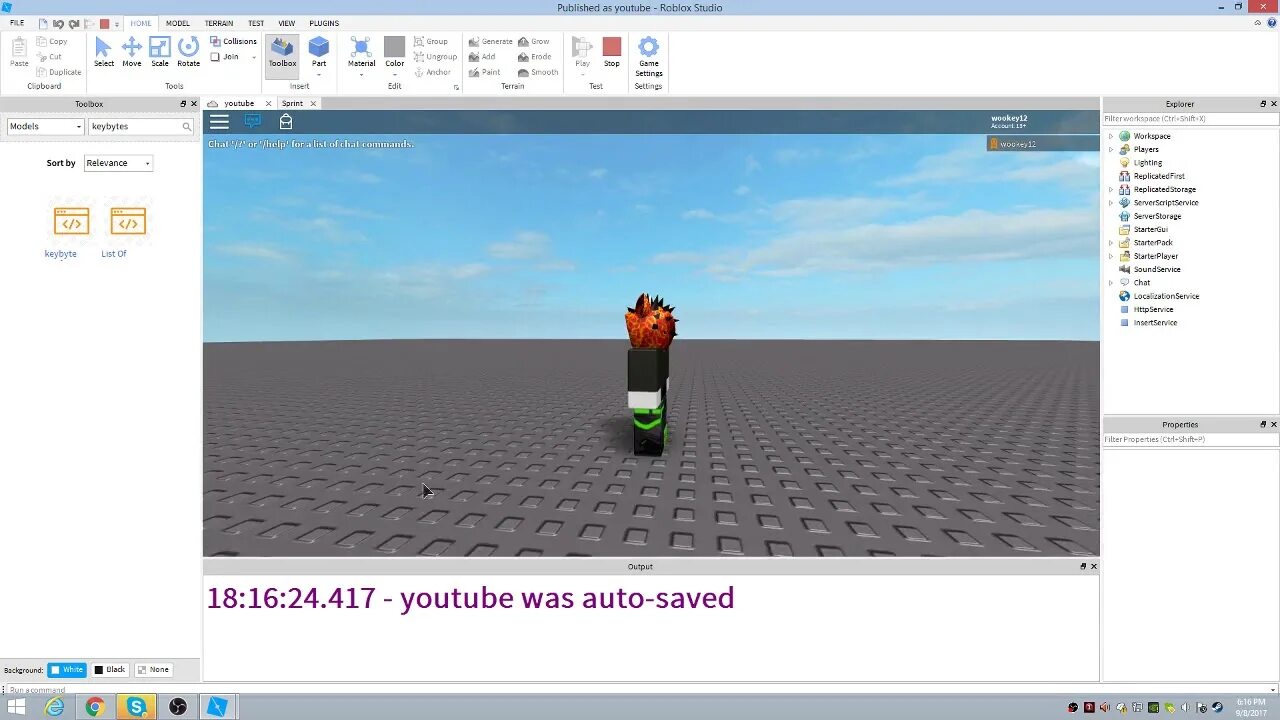This screenshot has height=720, width=1280.
Task: Open the FILE menu
Action: [17, 23]
